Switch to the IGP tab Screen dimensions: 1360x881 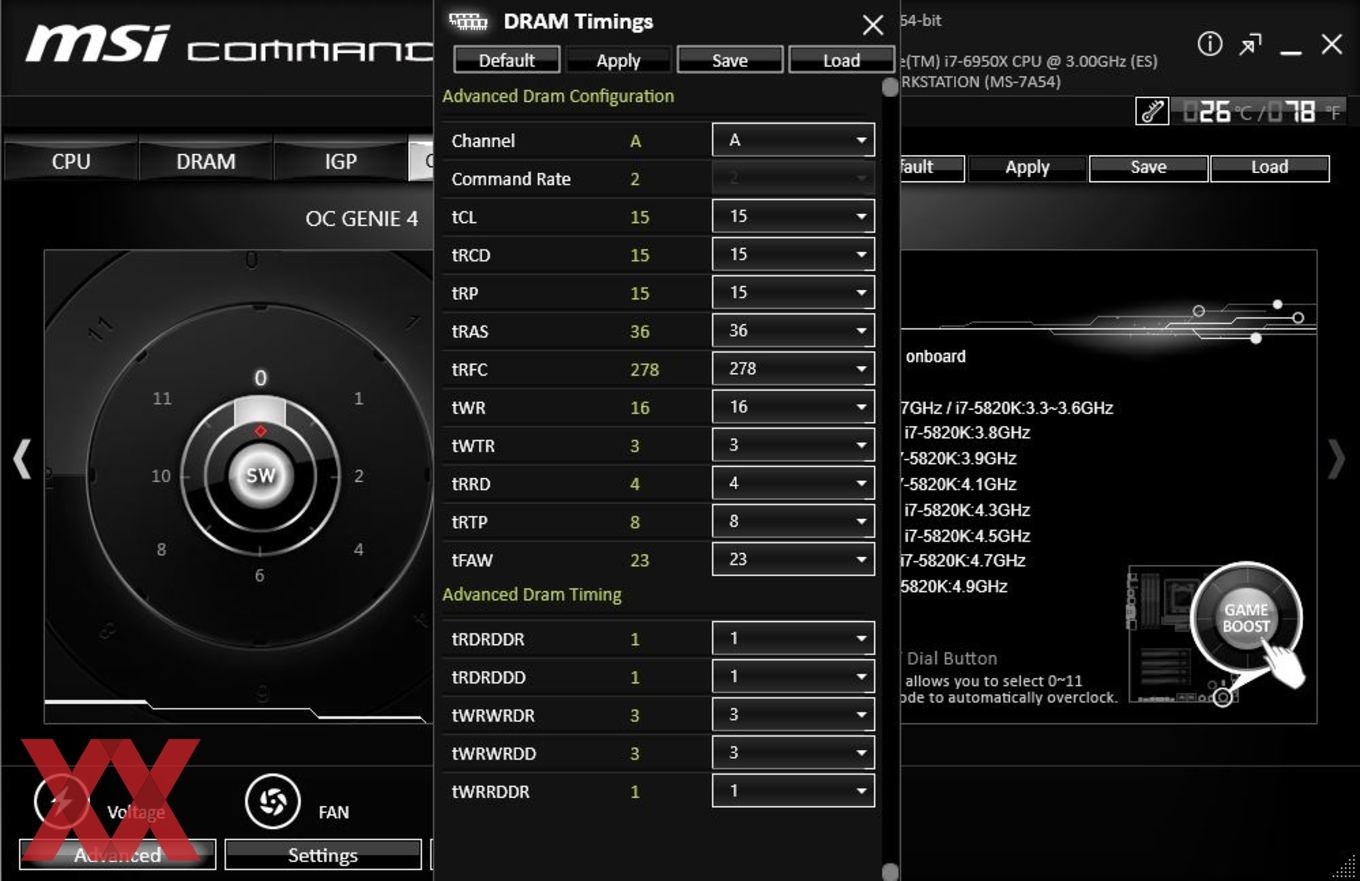341,161
